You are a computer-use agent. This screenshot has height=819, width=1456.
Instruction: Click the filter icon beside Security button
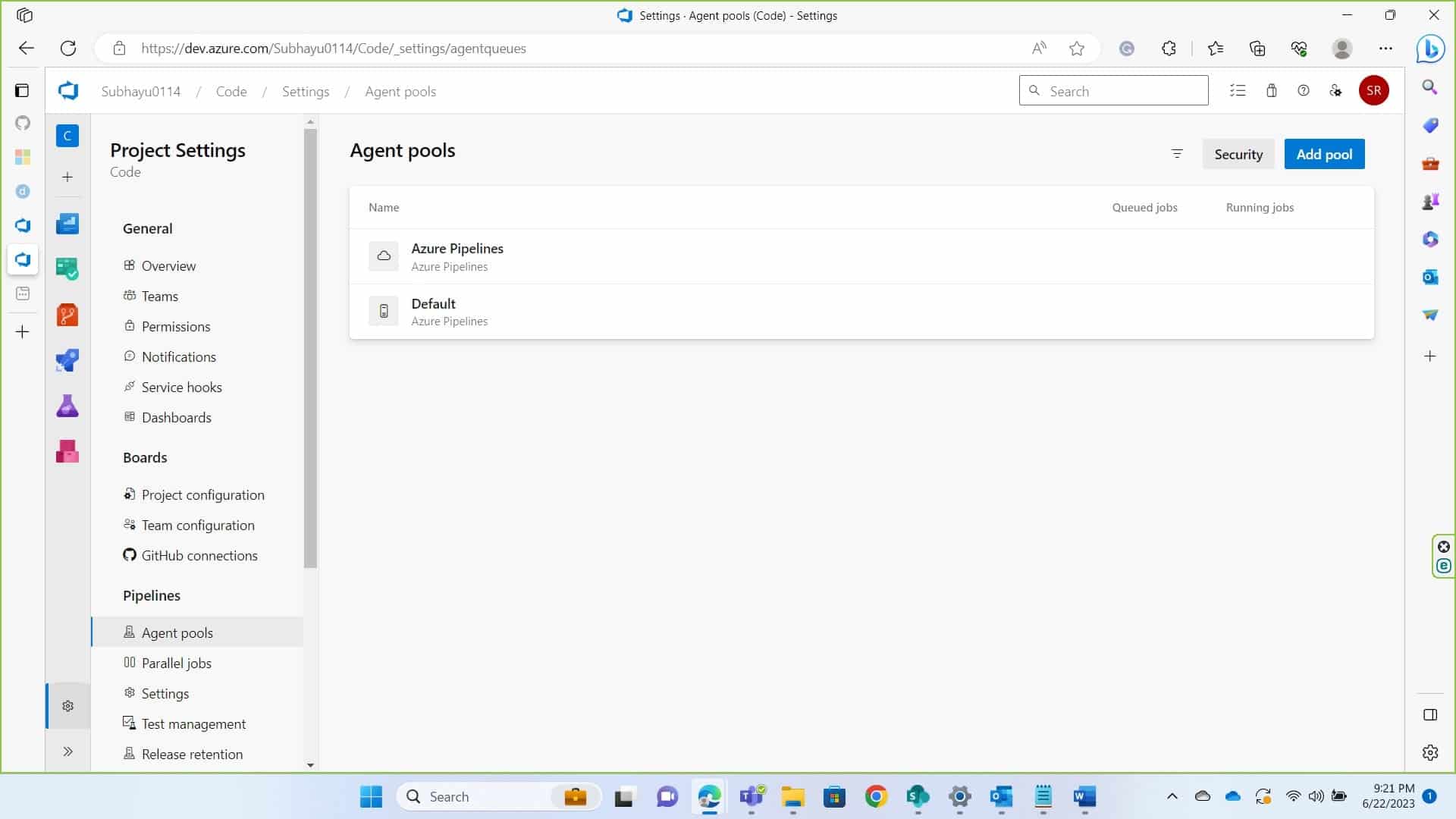point(1177,154)
